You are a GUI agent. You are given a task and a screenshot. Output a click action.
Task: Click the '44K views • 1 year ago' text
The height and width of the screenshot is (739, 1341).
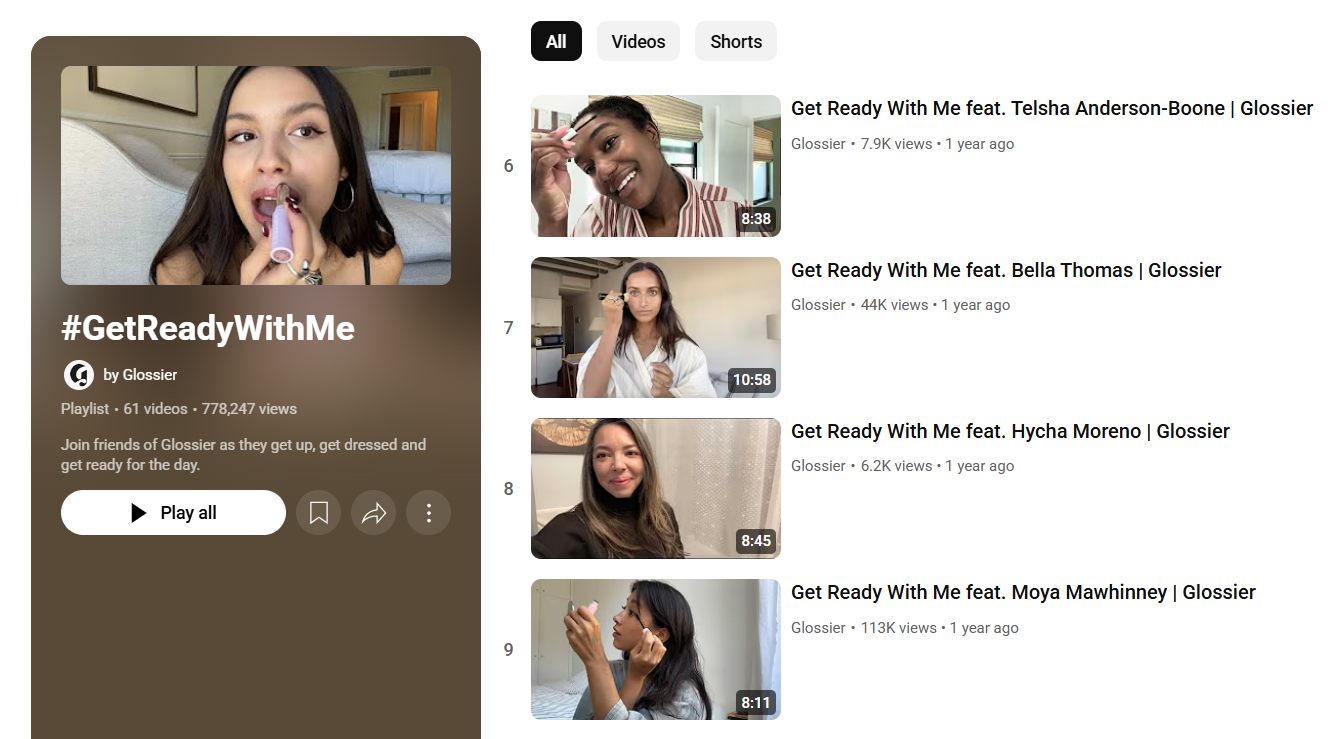935,305
